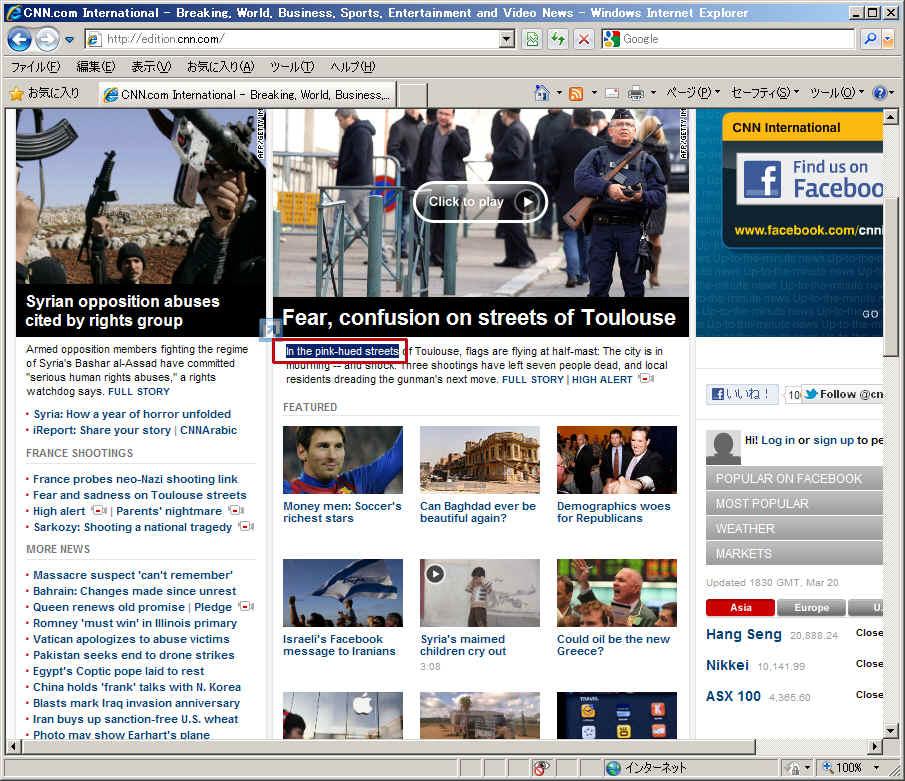
Task: Open 'France probes neo-Nazi shooting link'
Action: (x=135, y=479)
